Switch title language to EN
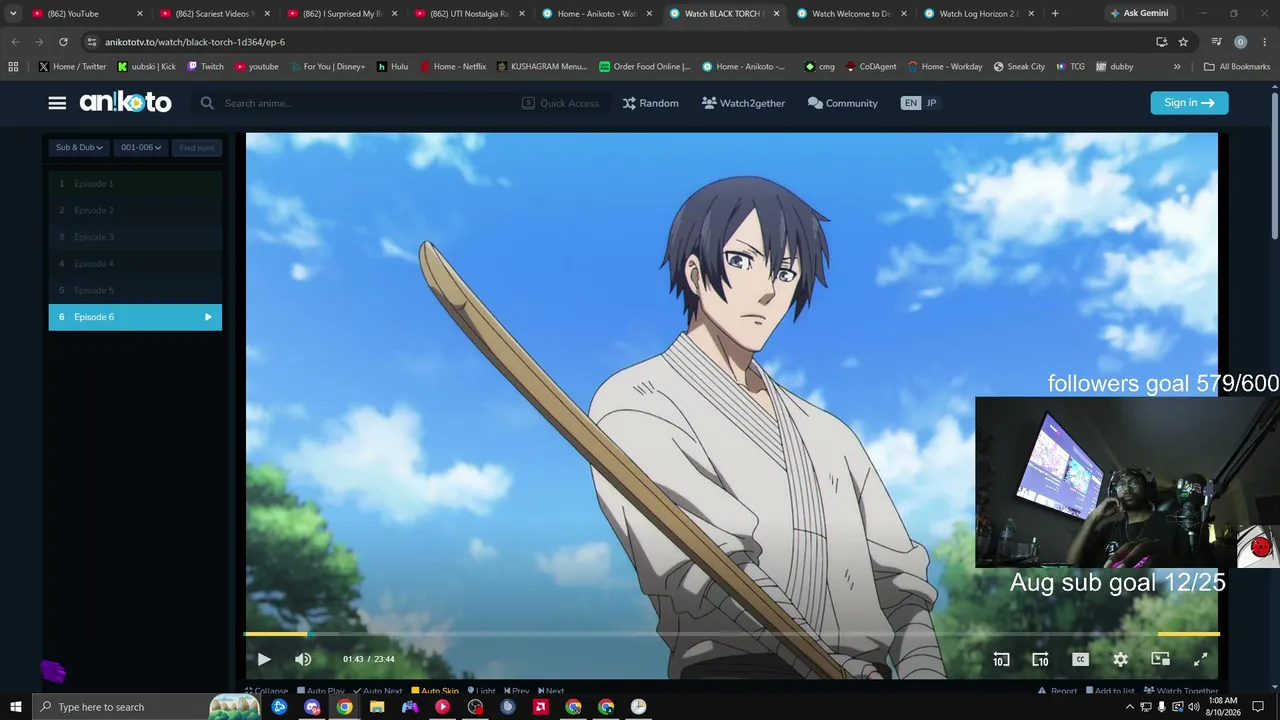 pyautogui.click(x=910, y=103)
